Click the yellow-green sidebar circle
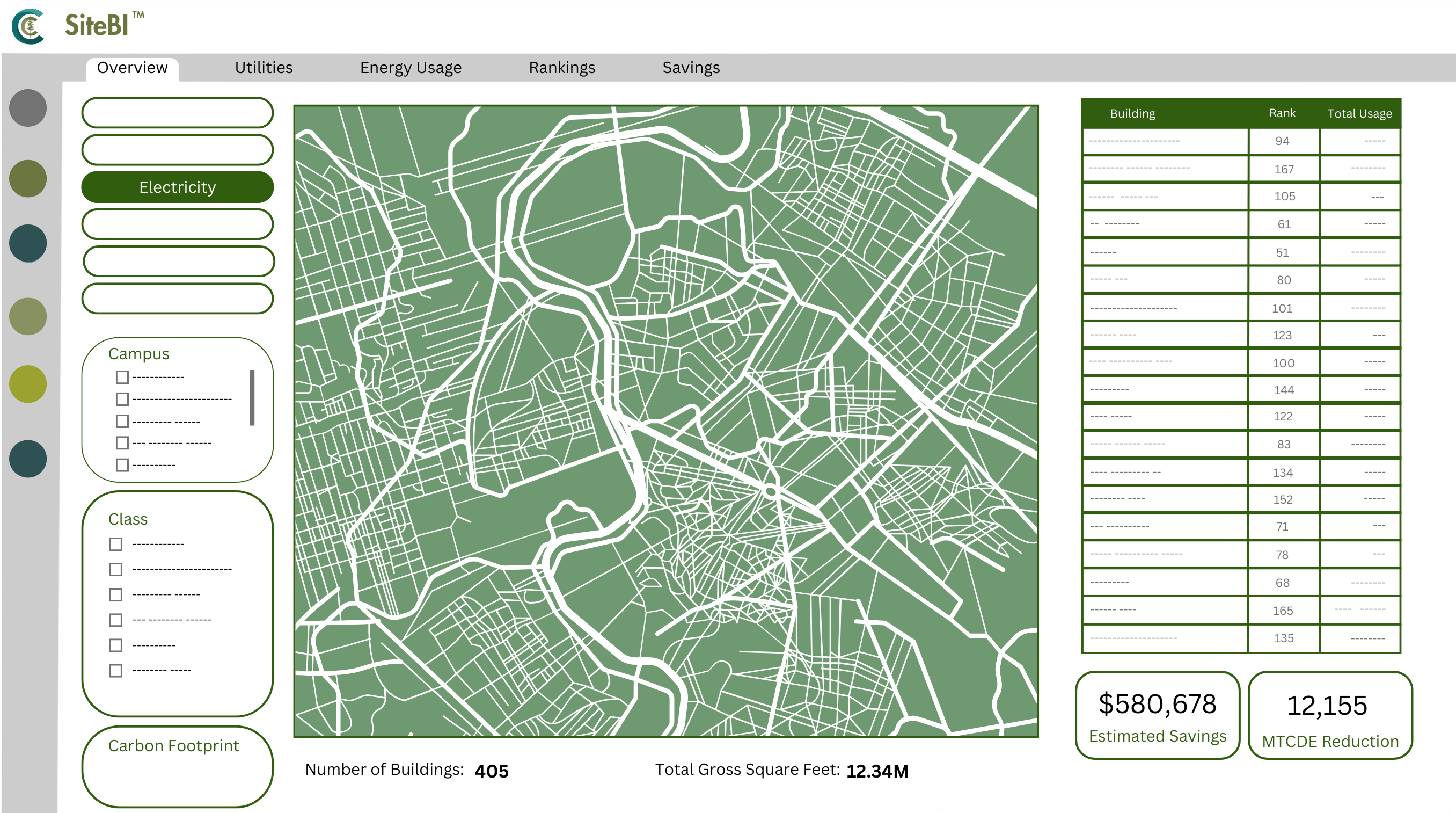 click(x=28, y=384)
